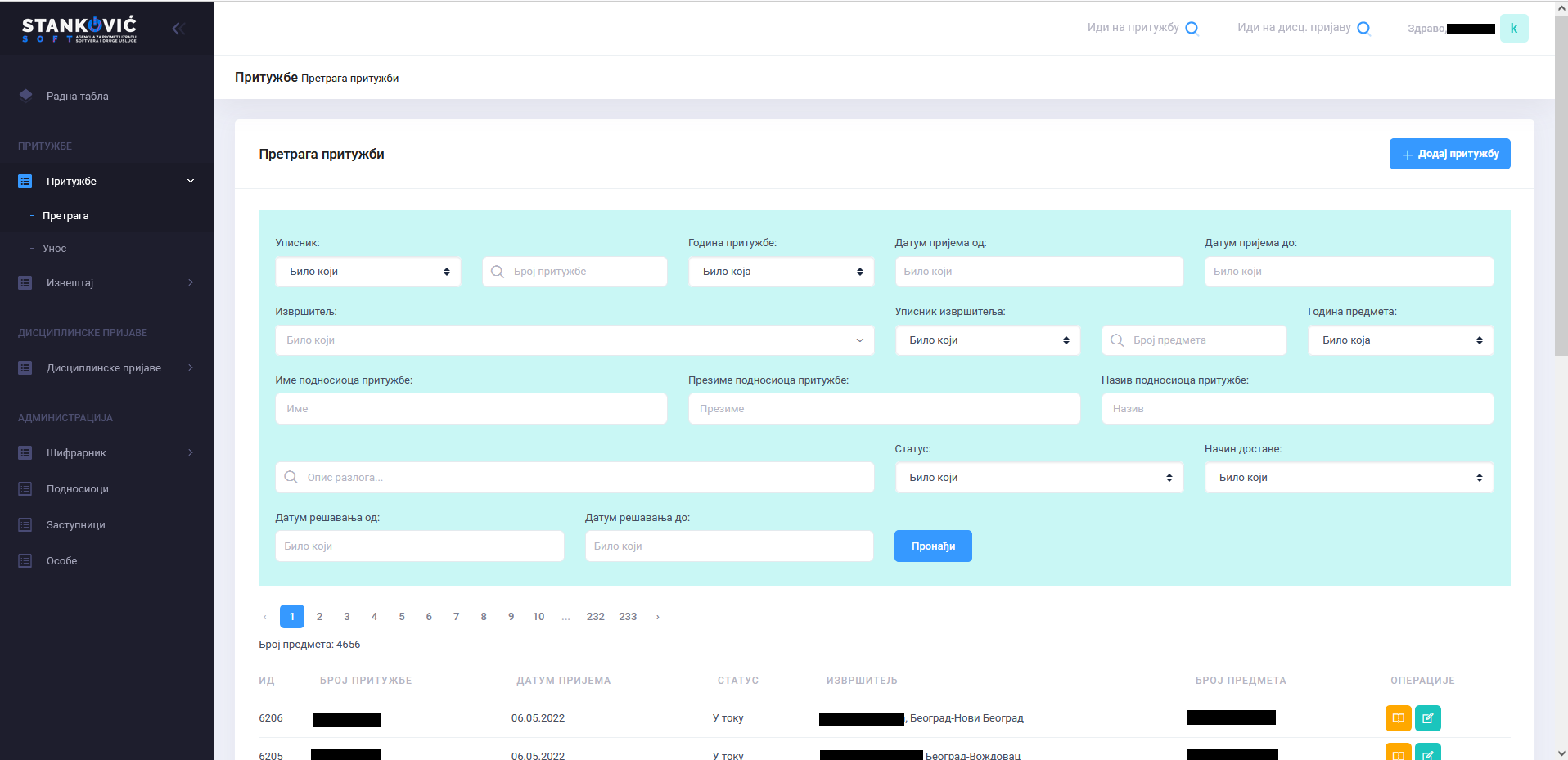This screenshot has width=1568, height=760.
Task: Click the Додај притужбу button
Action: click(x=1449, y=154)
